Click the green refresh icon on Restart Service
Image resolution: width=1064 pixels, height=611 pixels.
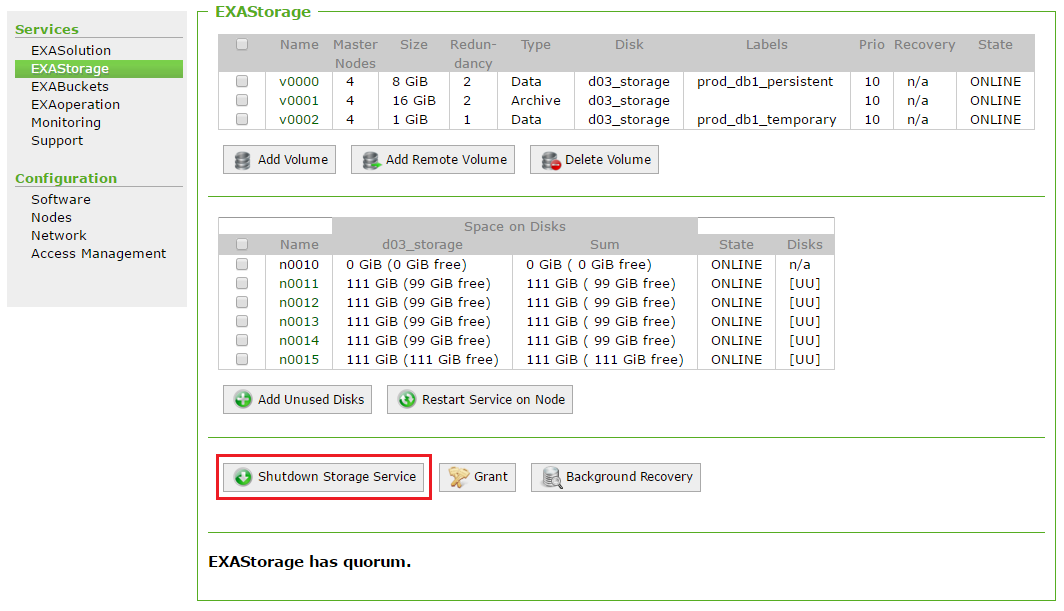pos(407,400)
